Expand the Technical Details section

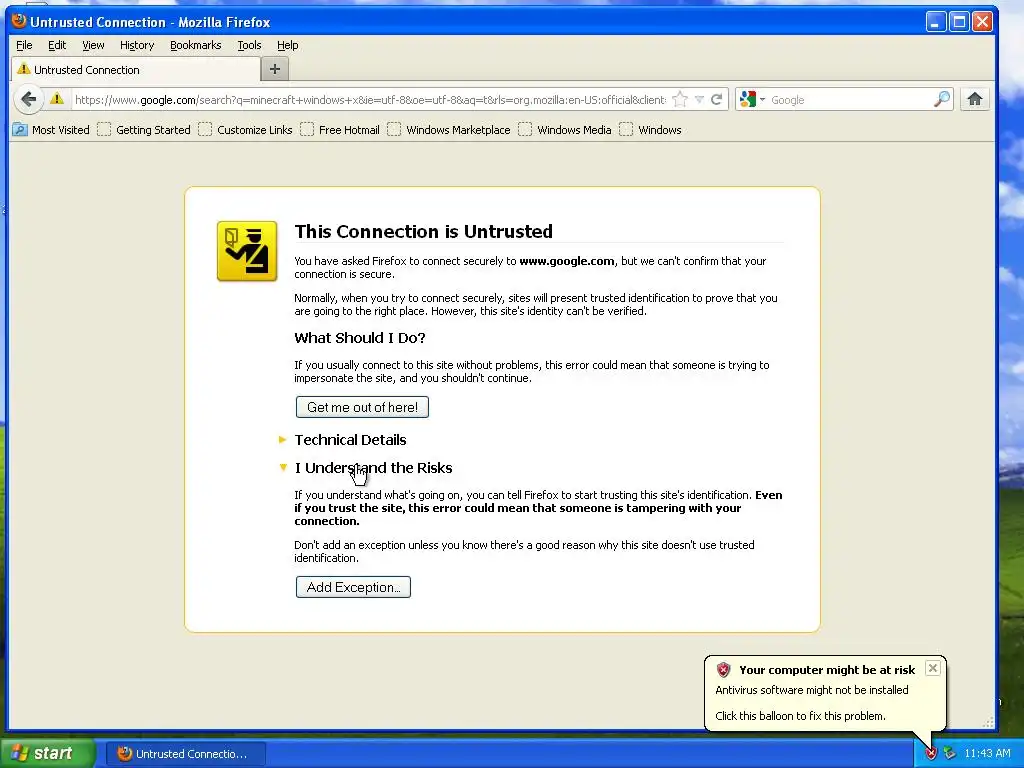343,440
